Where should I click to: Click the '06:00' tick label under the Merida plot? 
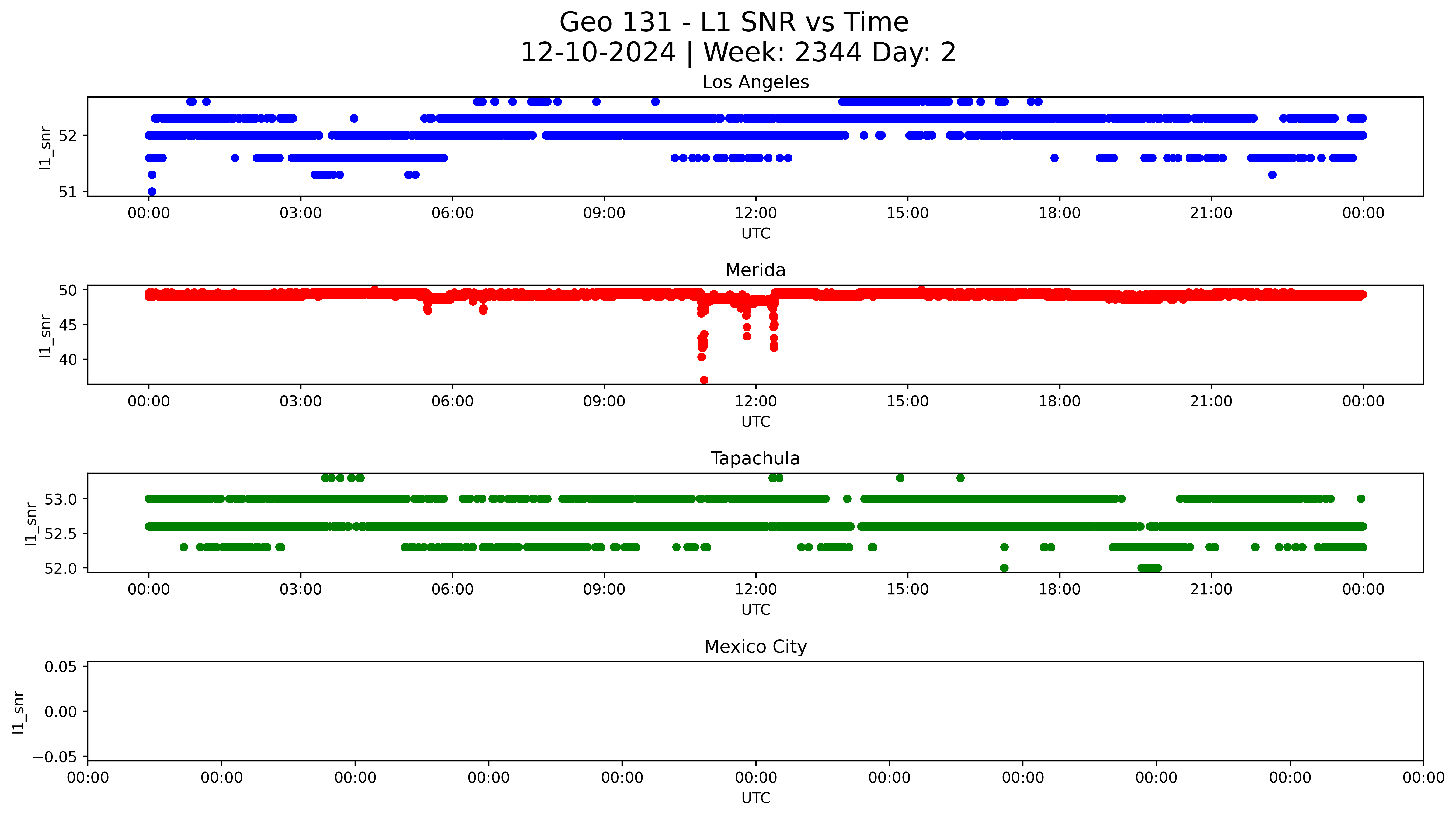click(452, 401)
